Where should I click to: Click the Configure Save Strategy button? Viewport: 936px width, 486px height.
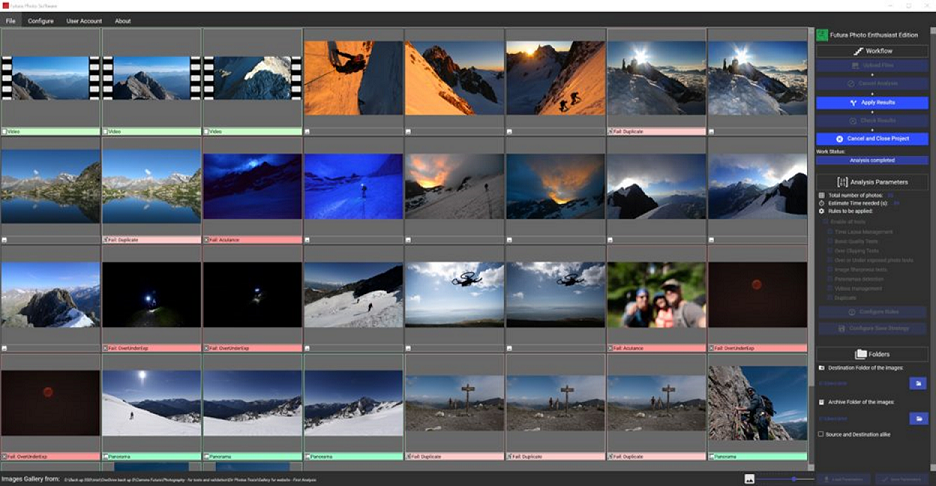pos(872,328)
